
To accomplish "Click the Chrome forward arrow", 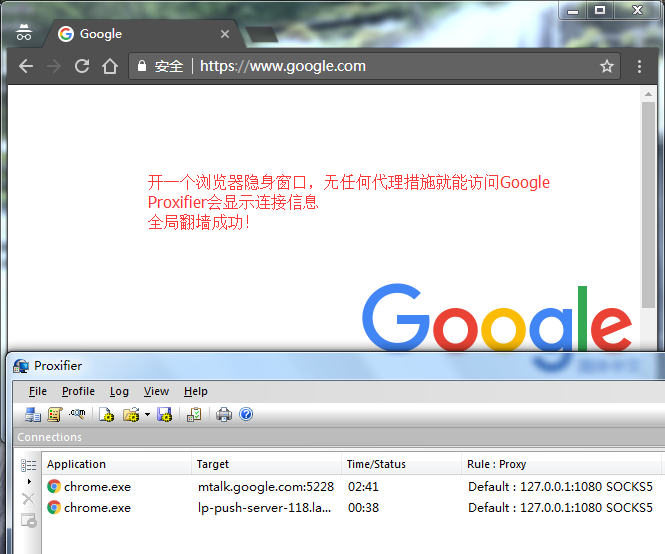I will pyautogui.click(x=54, y=66).
